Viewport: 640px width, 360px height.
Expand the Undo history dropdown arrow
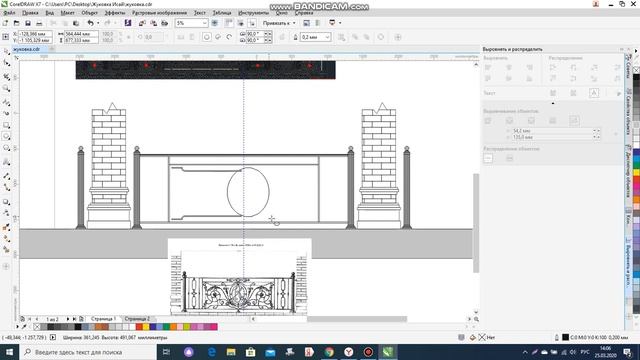(98, 23)
